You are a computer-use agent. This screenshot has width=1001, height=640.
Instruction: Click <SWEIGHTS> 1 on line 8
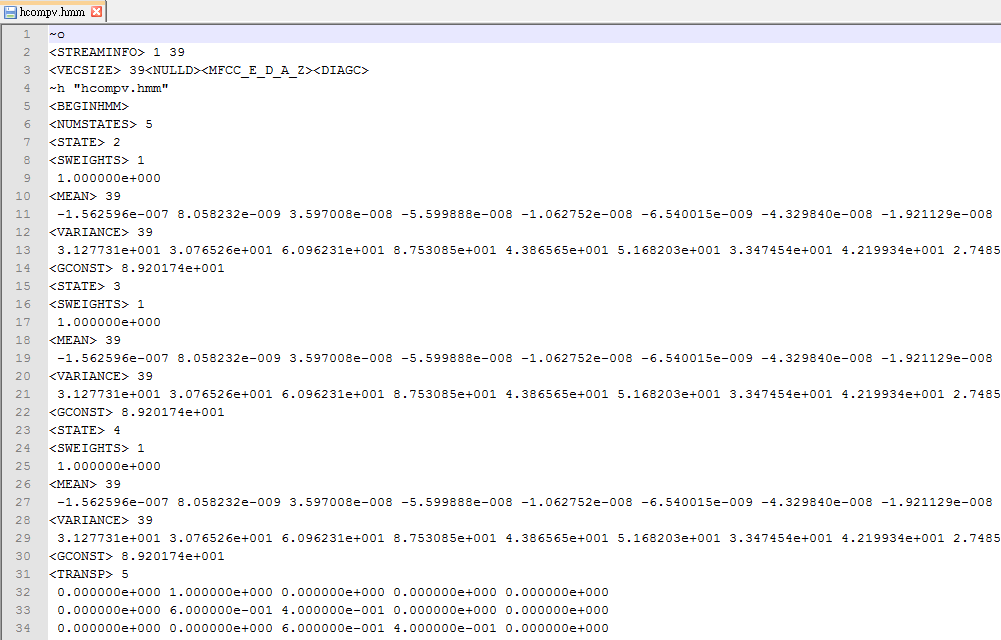point(97,160)
